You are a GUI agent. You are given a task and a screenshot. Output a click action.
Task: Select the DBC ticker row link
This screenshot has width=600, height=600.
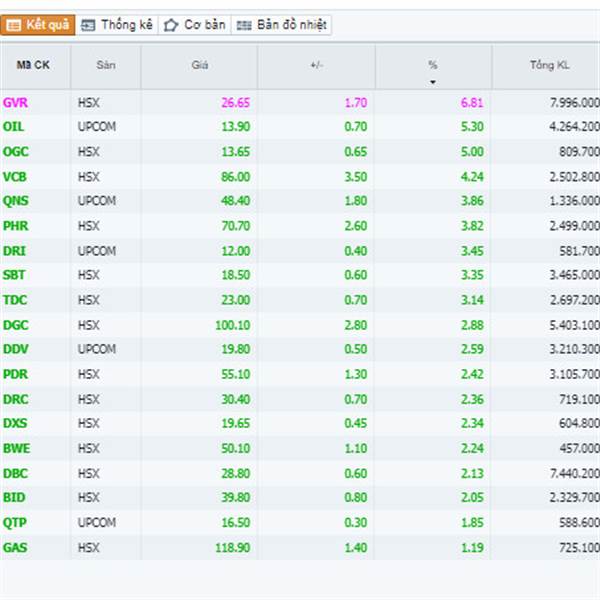[15, 472]
